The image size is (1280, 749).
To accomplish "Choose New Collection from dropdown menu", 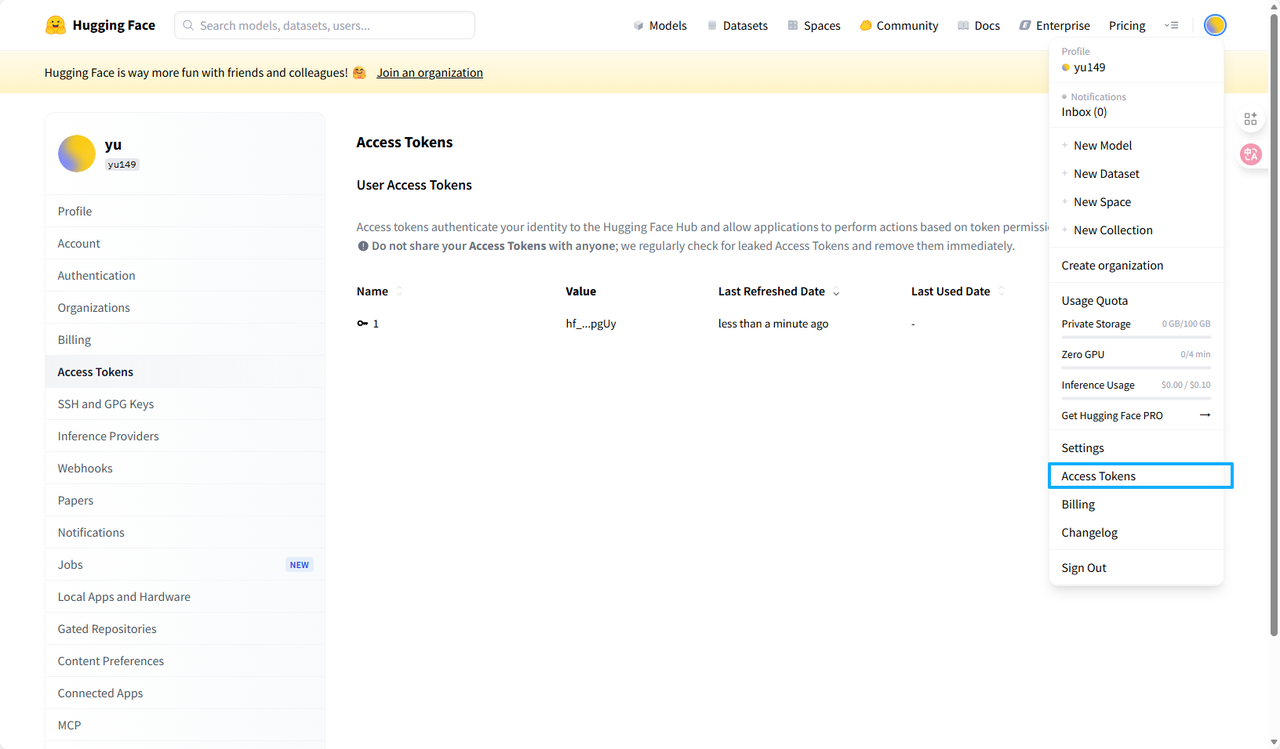I will 1136,229.
